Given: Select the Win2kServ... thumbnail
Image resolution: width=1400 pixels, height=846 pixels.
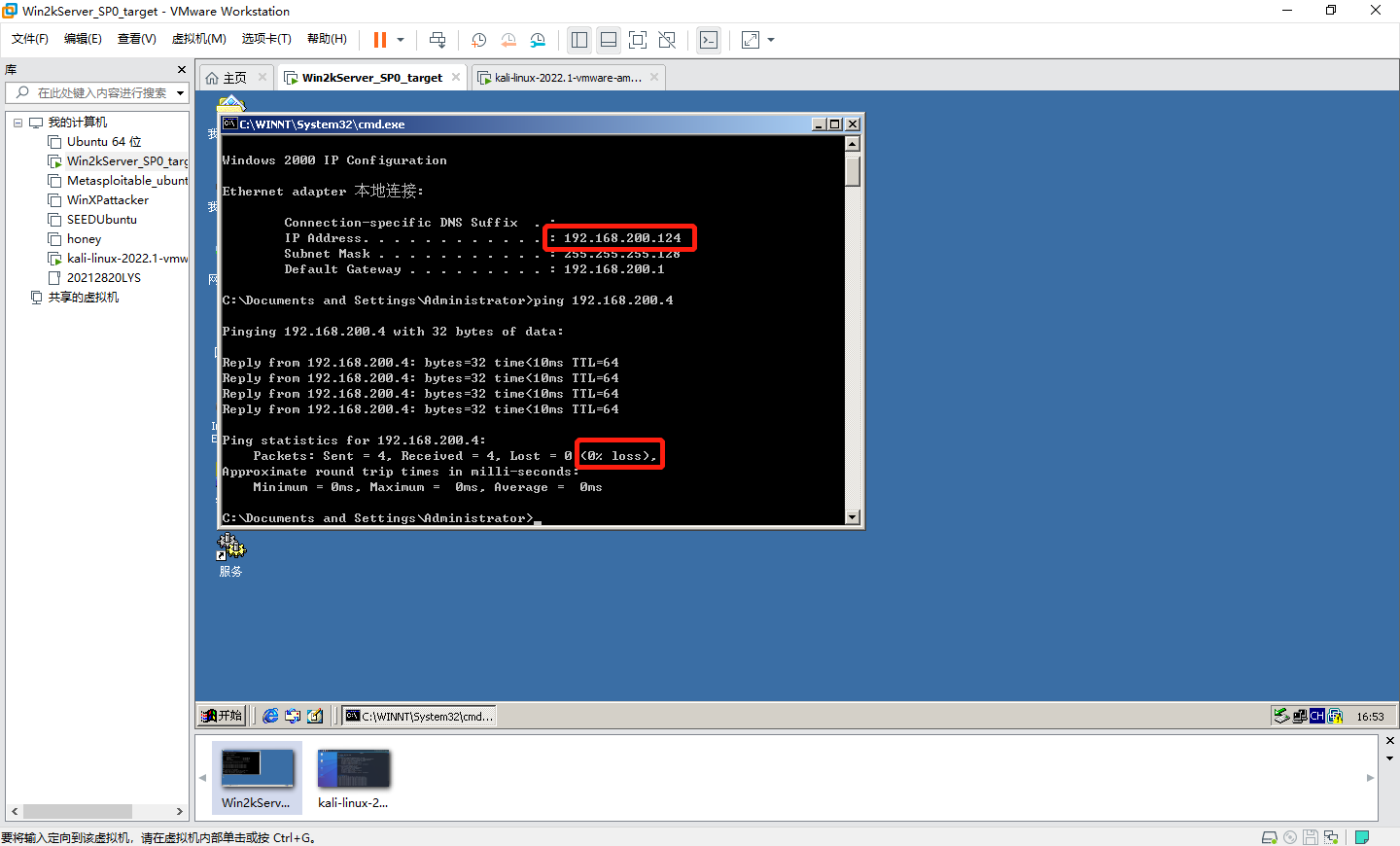Looking at the screenshot, I should (257, 777).
